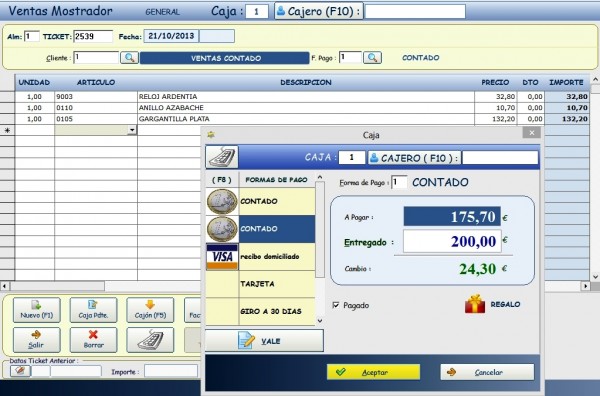Click the Entregado amount field
Screen dimensions: 600x396
(x=452, y=241)
